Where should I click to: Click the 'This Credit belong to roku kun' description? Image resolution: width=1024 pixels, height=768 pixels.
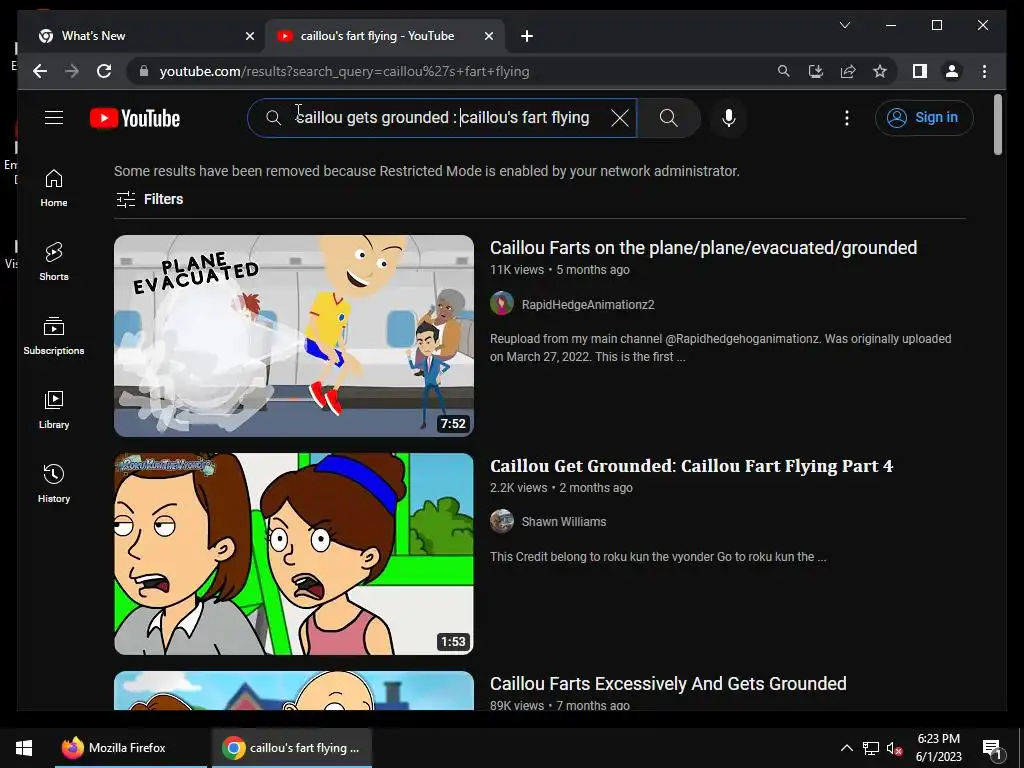(658, 557)
